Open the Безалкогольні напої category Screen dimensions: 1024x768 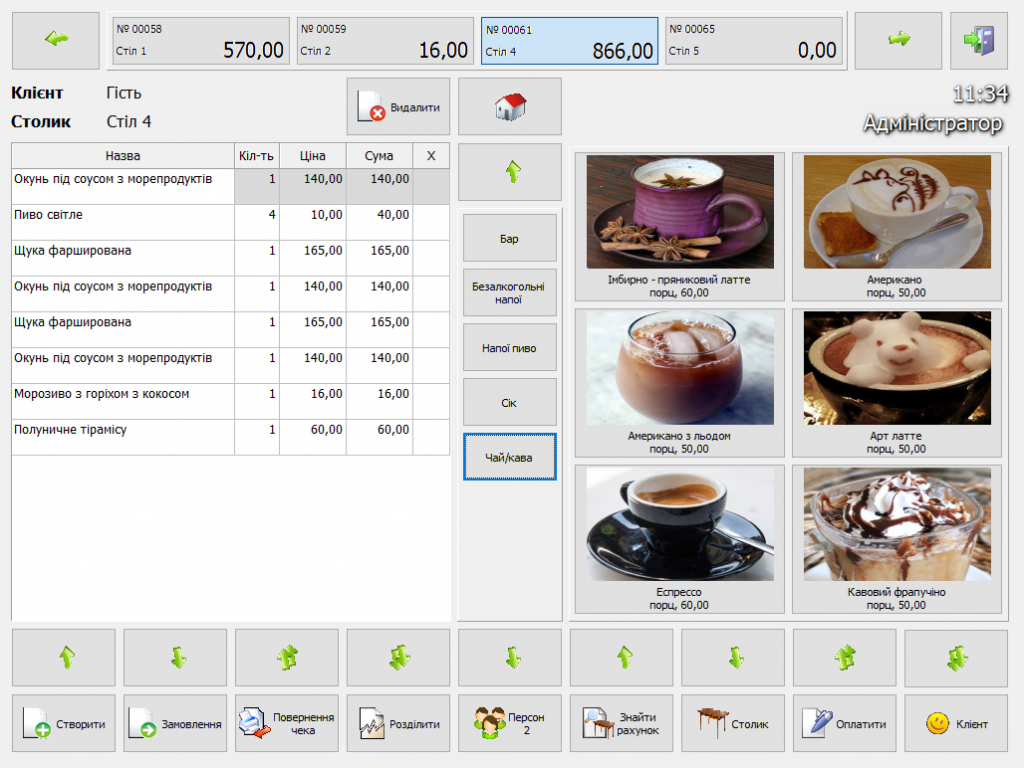coord(509,293)
